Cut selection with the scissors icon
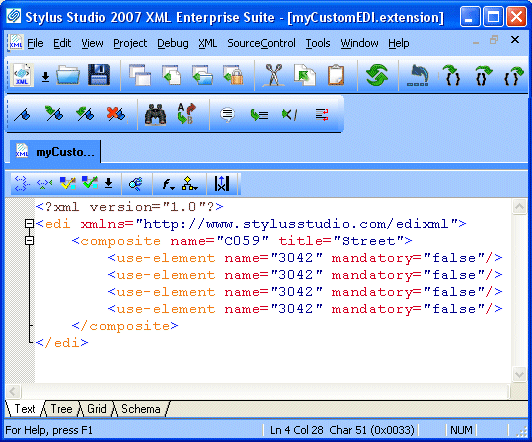 pos(273,75)
